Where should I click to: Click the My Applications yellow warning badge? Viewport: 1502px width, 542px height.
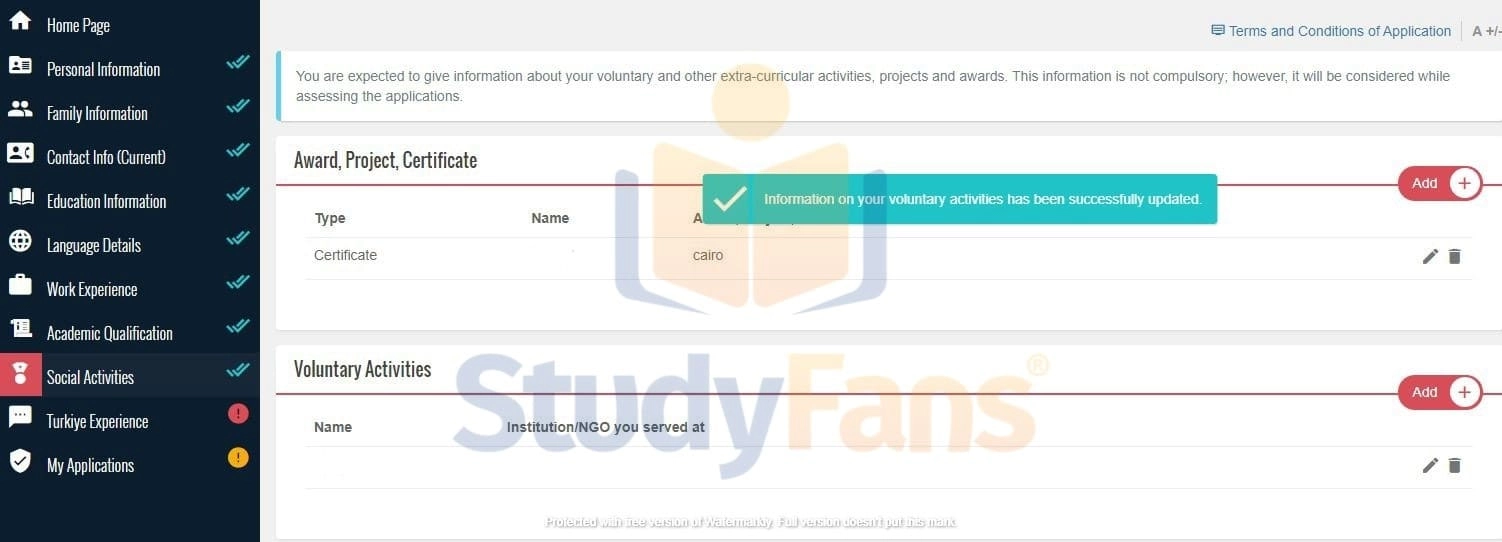coord(238,457)
